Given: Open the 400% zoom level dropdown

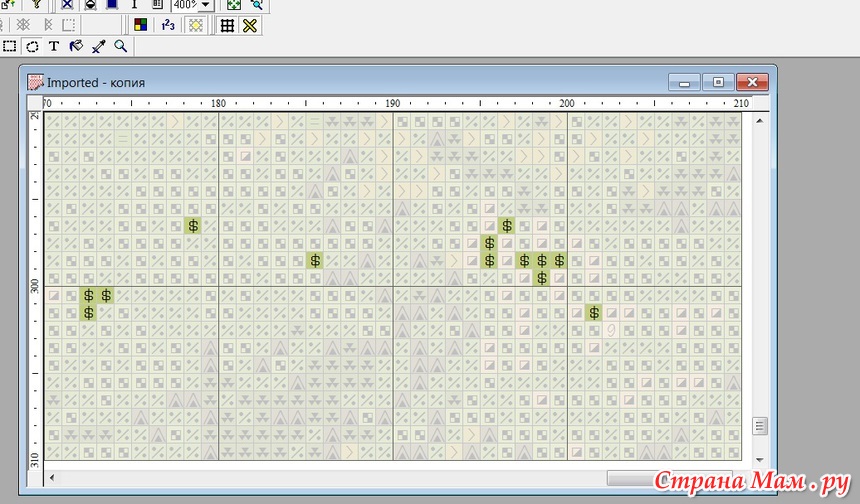Looking at the screenshot, I should coord(206,5).
